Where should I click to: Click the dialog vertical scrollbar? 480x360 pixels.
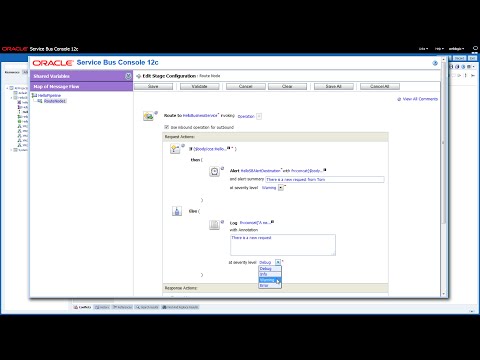pos(443,177)
